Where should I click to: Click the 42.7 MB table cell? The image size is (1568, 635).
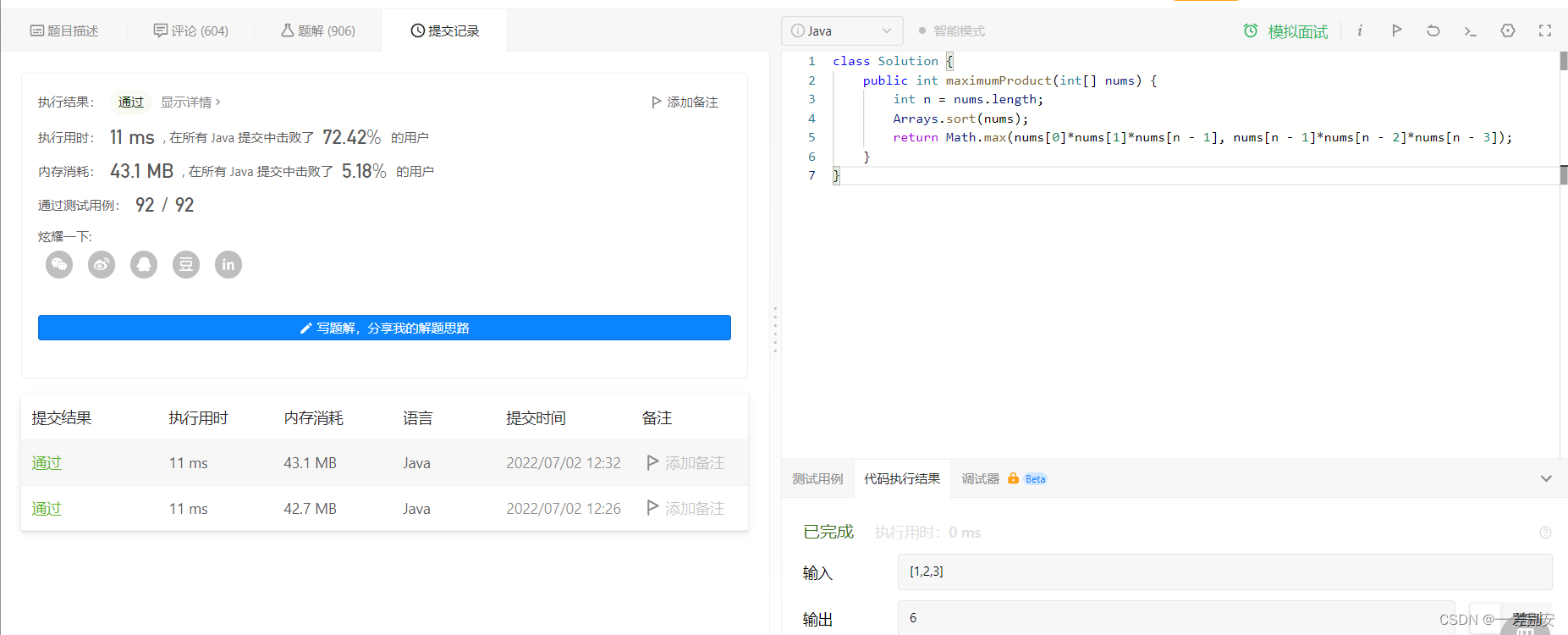(x=310, y=509)
